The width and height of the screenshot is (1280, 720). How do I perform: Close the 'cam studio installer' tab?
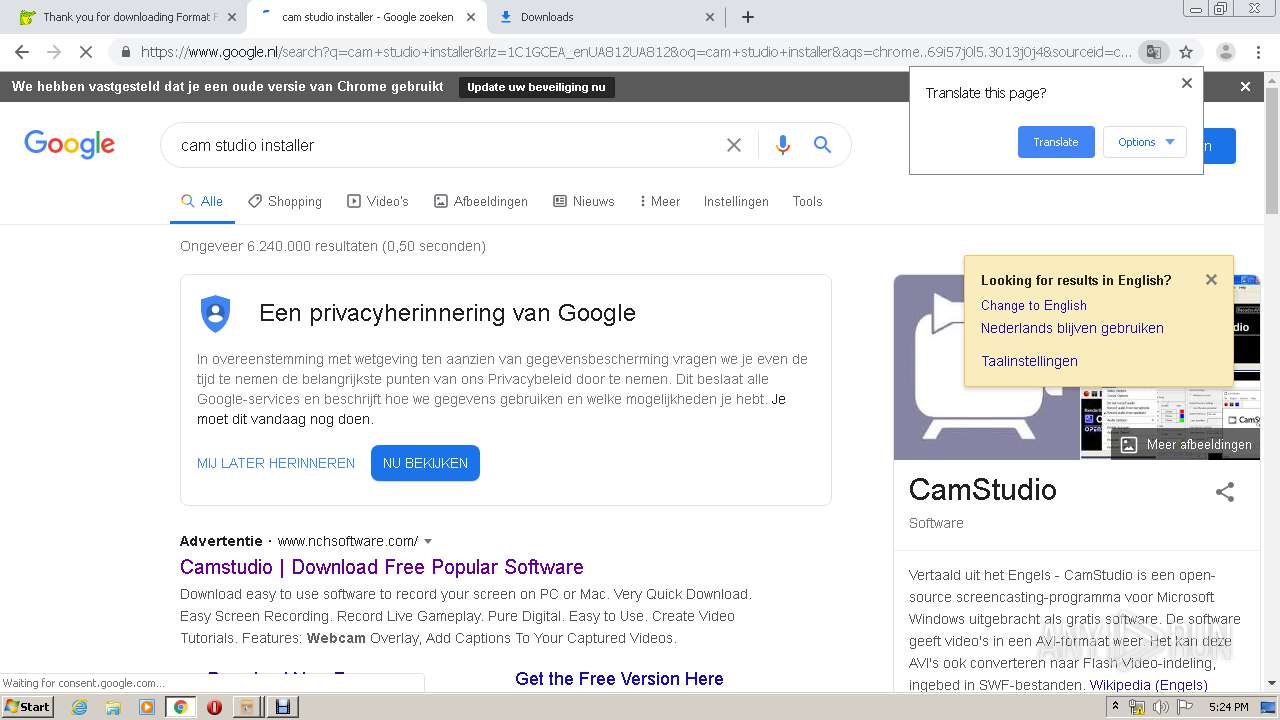pos(471,17)
